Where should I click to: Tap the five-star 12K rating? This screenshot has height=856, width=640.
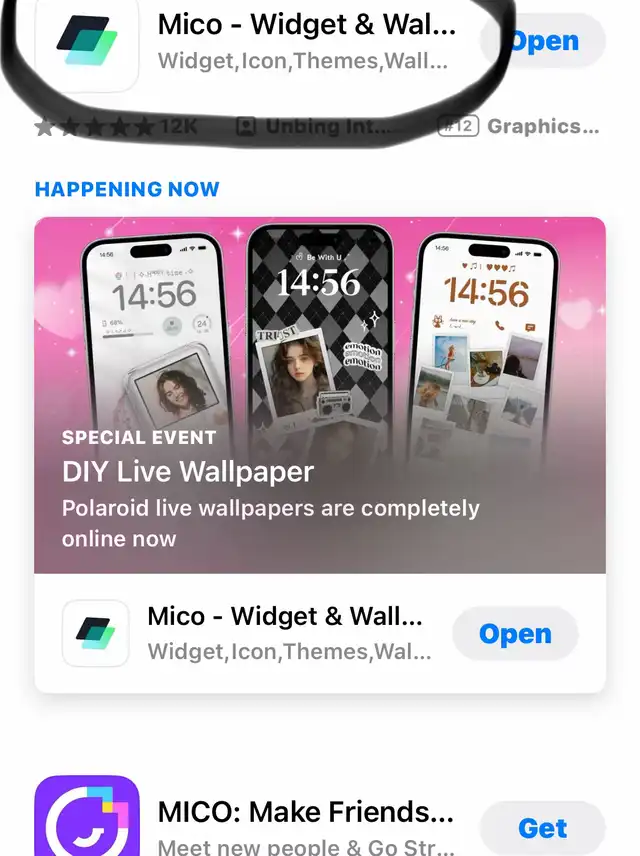pyautogui.click(x=115, y=127)
